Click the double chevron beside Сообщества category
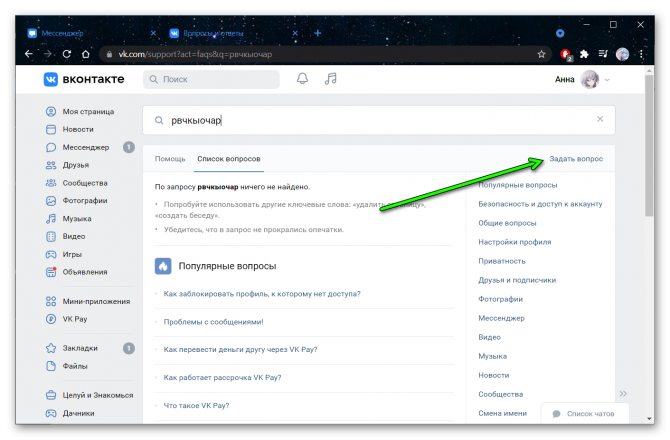This screenshot has height=440, width=670. coord(623,393)
